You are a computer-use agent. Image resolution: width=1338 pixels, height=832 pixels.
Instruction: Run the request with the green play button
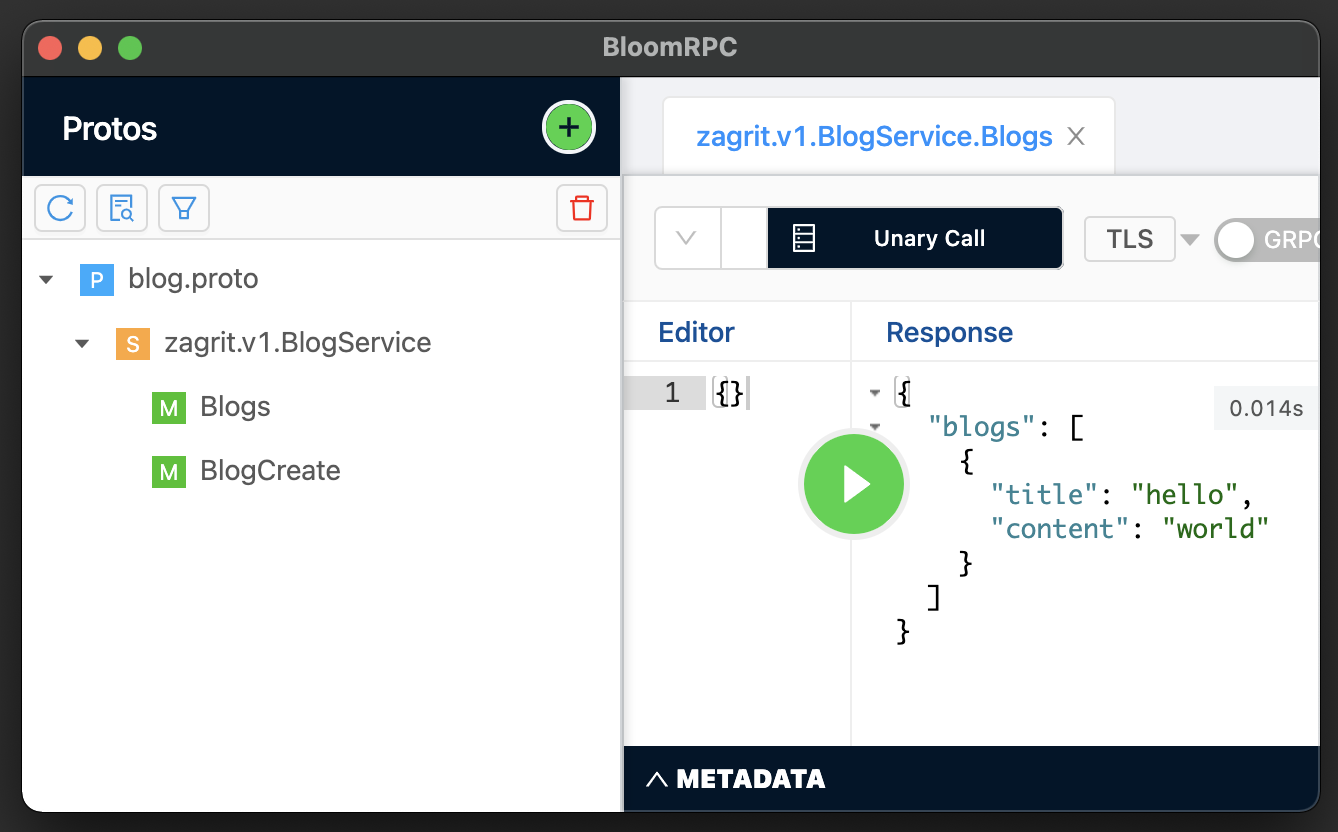[x=854, y=484]
